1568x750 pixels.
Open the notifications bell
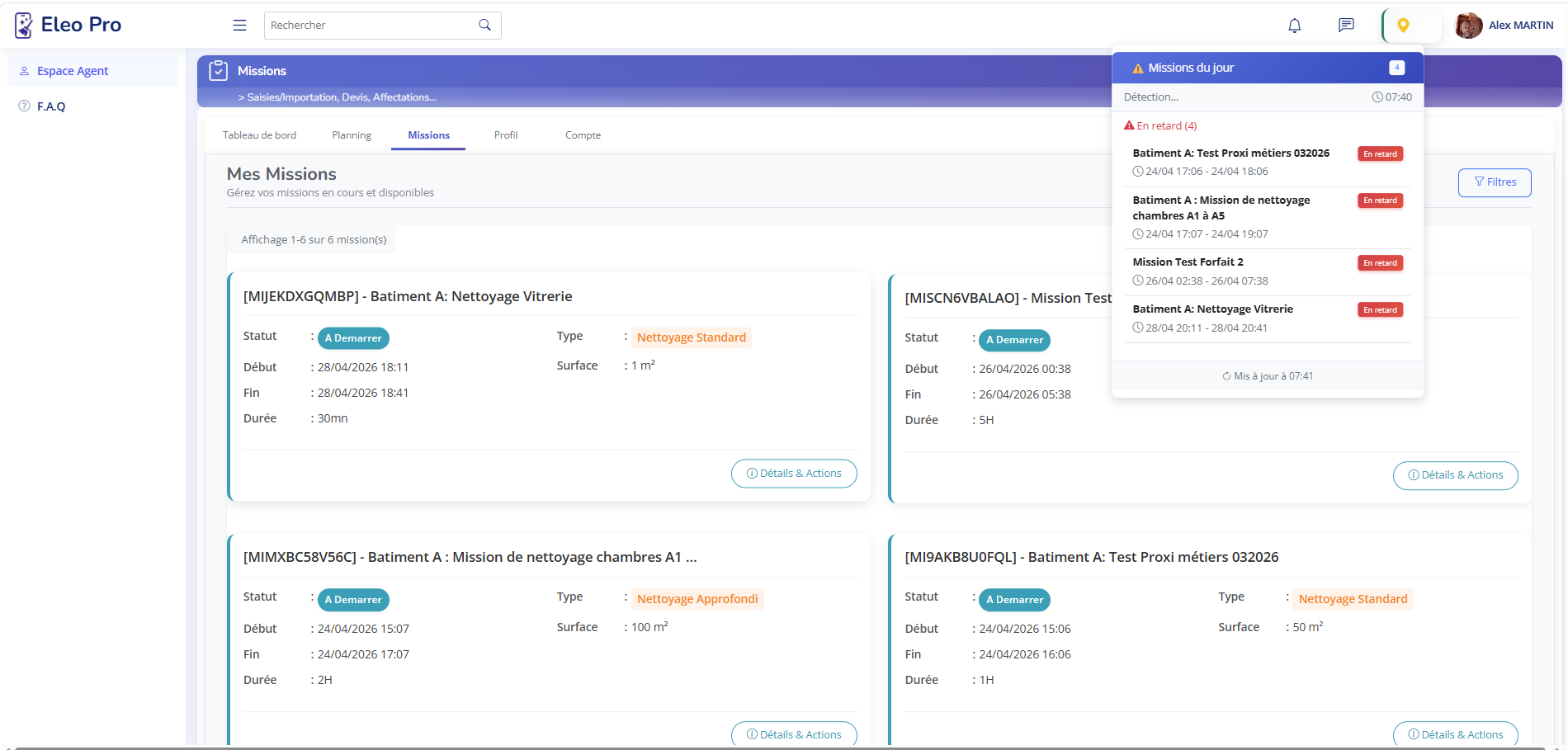pos(1294,26)
